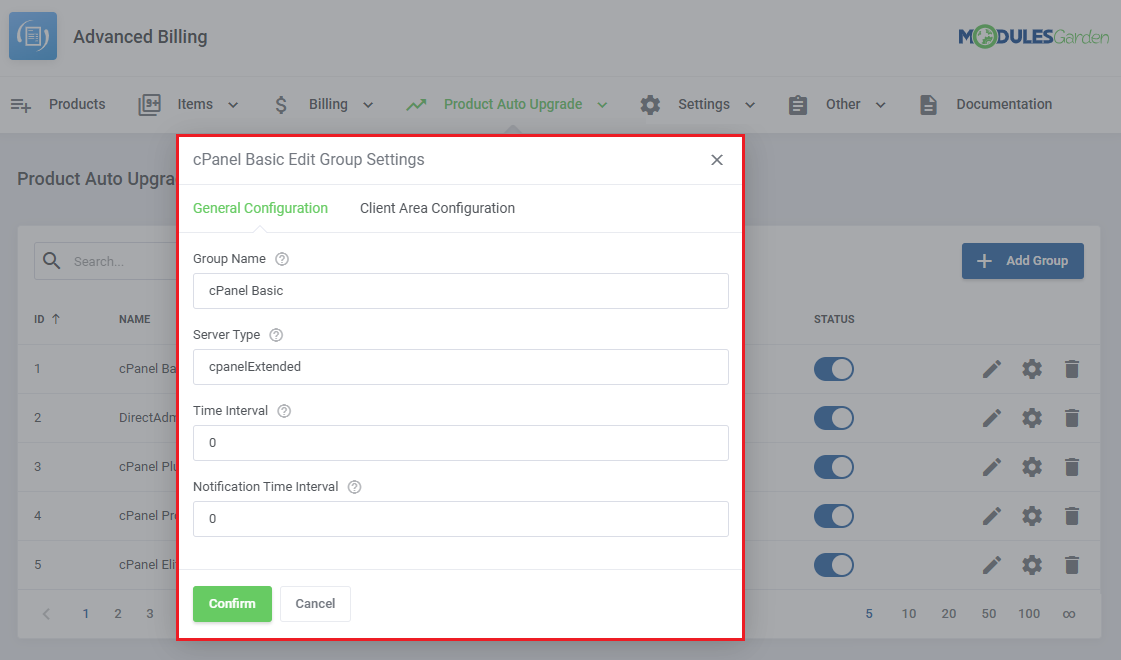Open the Products menu item
This screenshot has width=1121, height=660.
click(x=77, y=104)
